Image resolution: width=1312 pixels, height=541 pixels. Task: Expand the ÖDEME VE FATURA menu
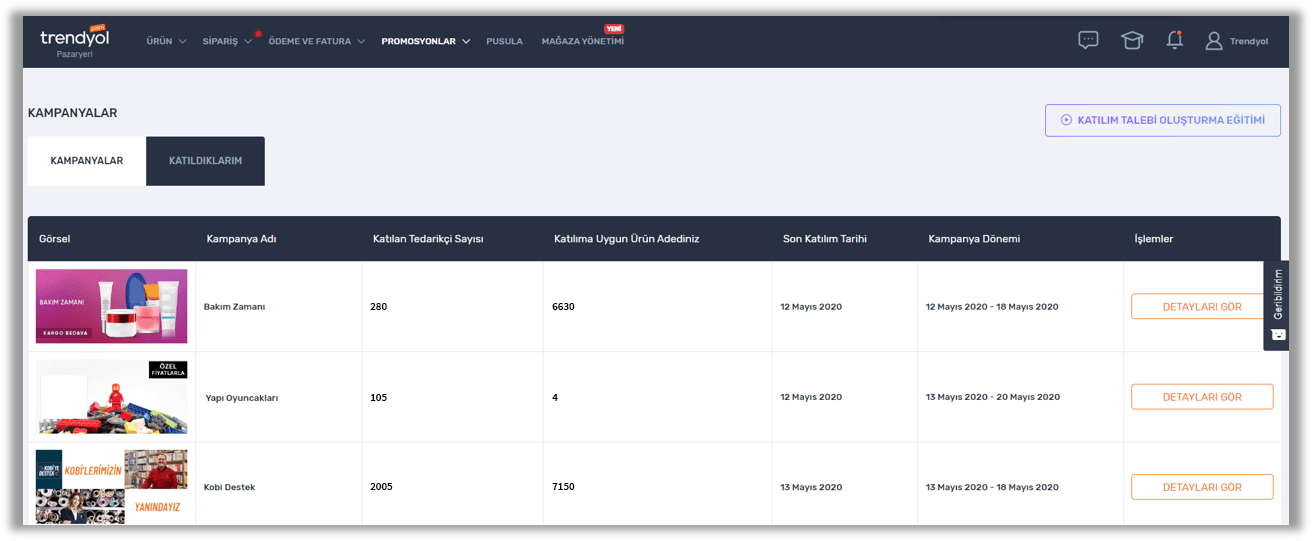pos(317,42)
